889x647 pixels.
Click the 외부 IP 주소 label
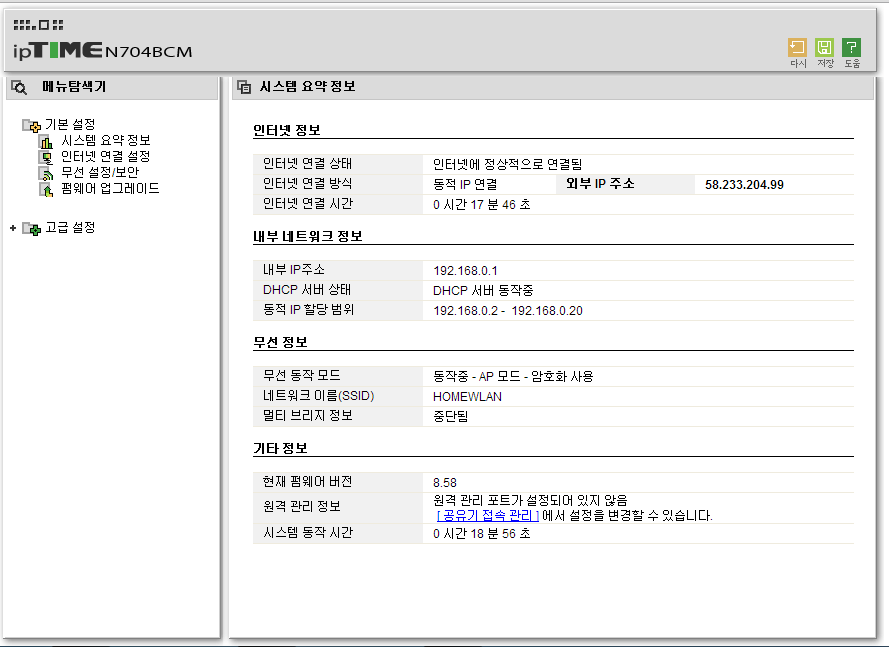coord(600,184)
